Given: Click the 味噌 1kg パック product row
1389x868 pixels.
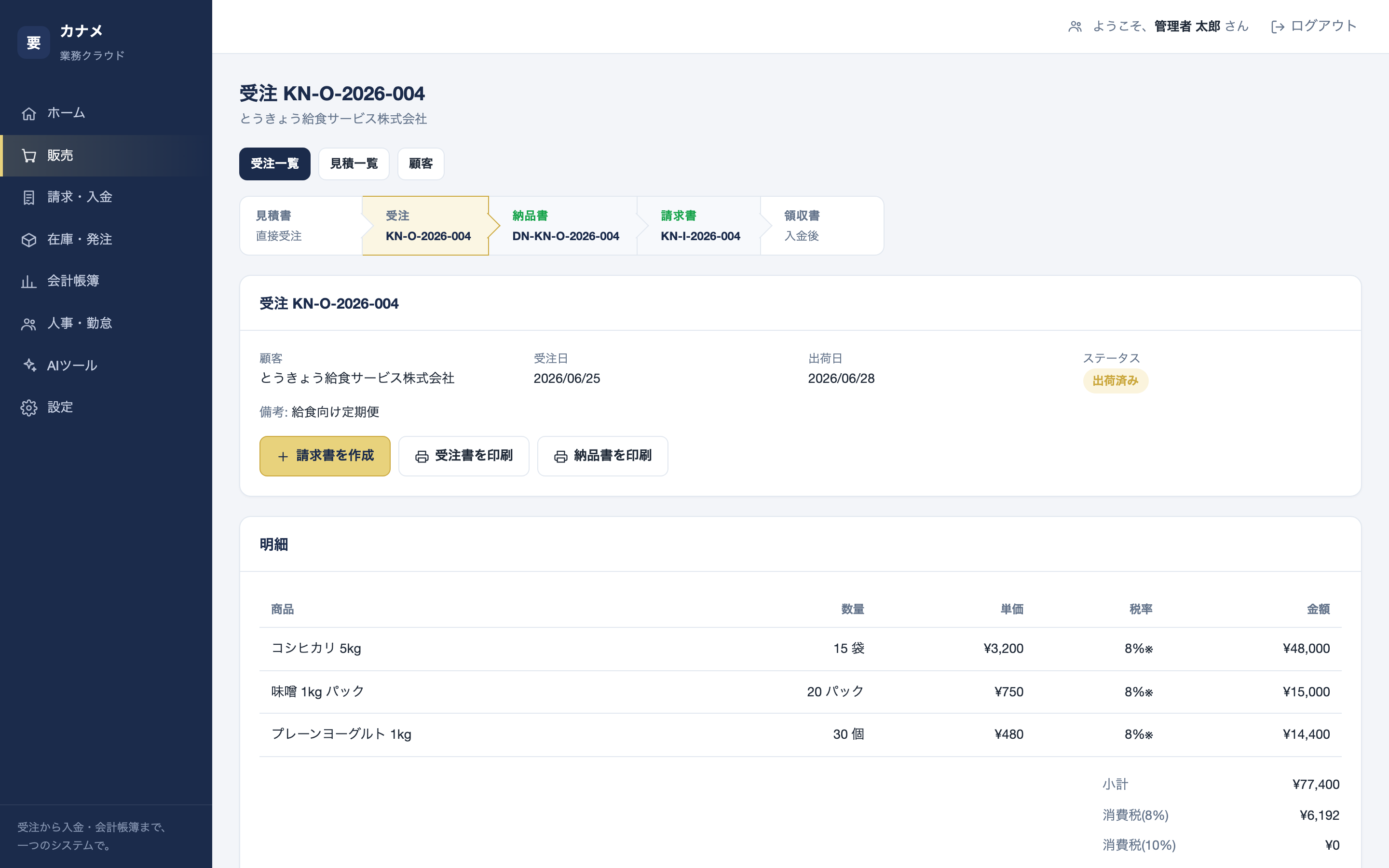Looking at the screenshot, I should (800, 692).
